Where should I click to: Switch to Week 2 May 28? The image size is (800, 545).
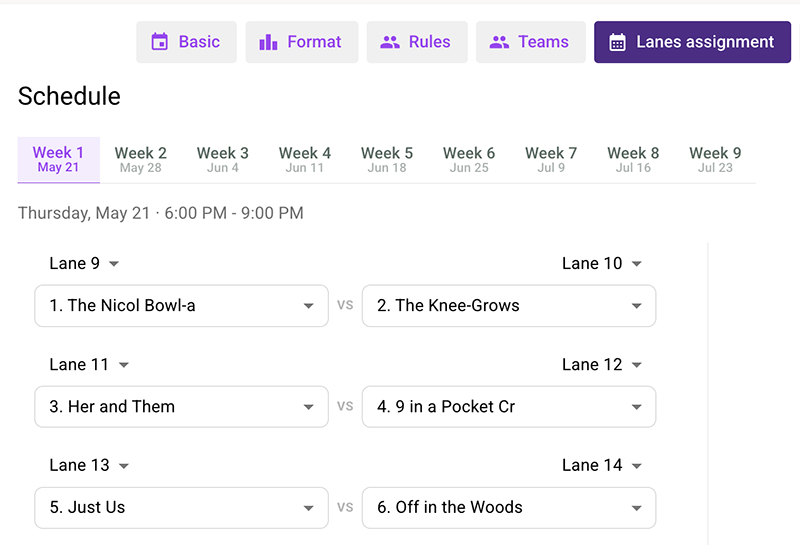point(141,159)
